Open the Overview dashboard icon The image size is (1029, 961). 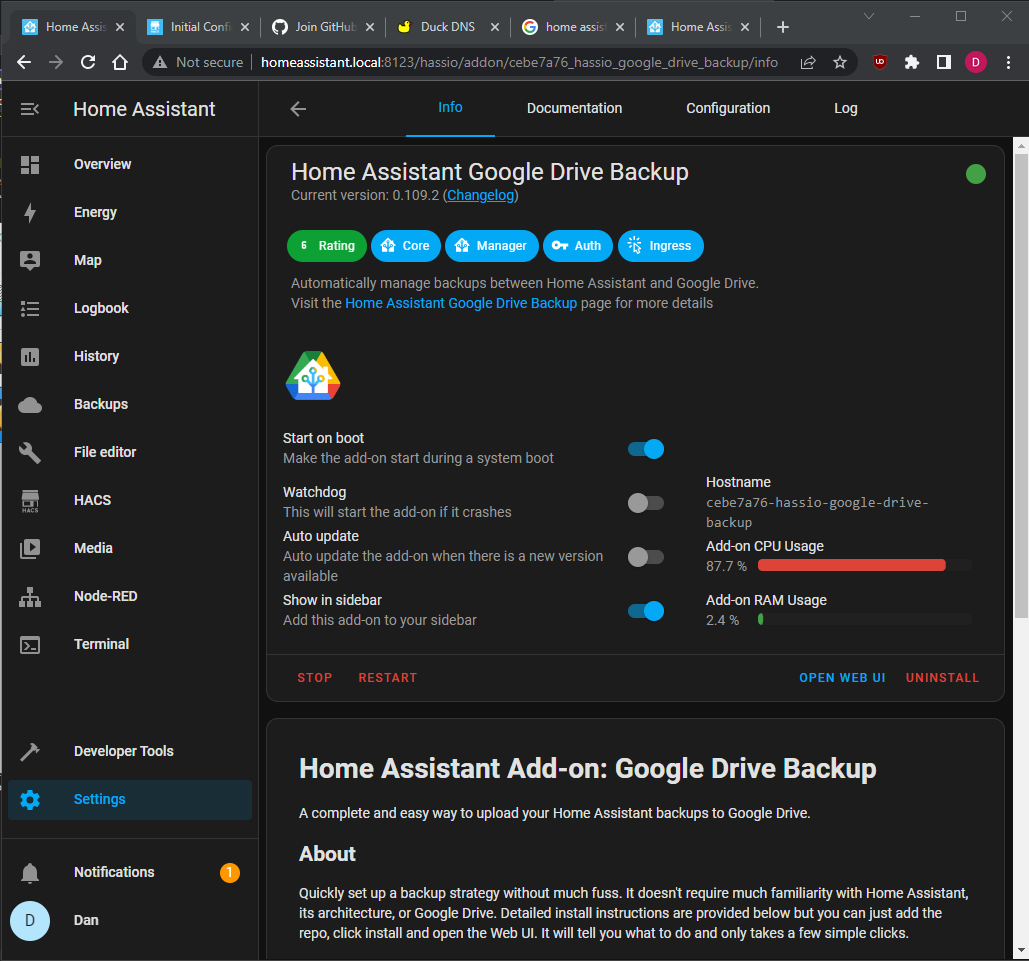30,165
